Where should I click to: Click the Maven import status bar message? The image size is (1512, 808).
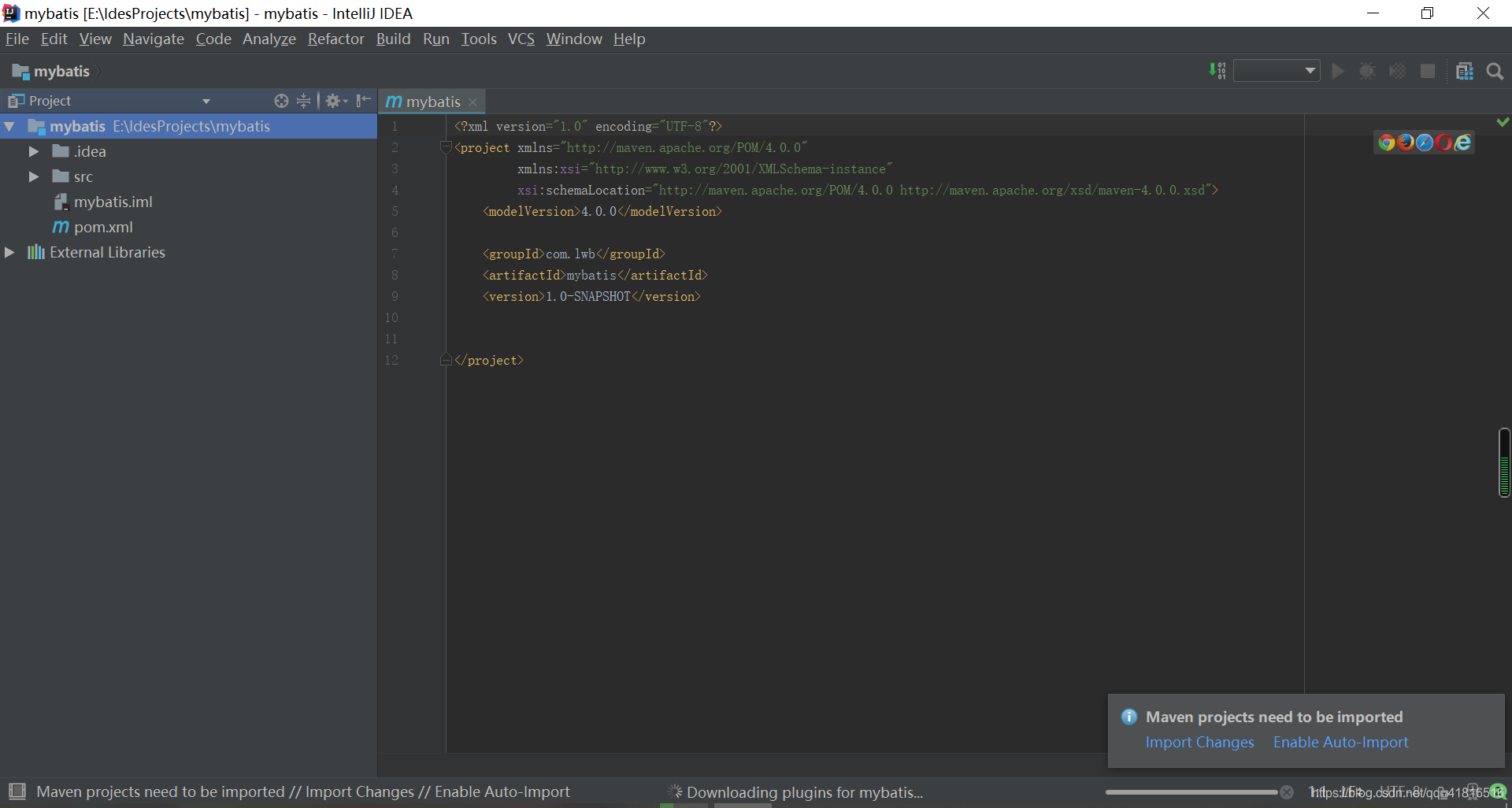(303, 791)
